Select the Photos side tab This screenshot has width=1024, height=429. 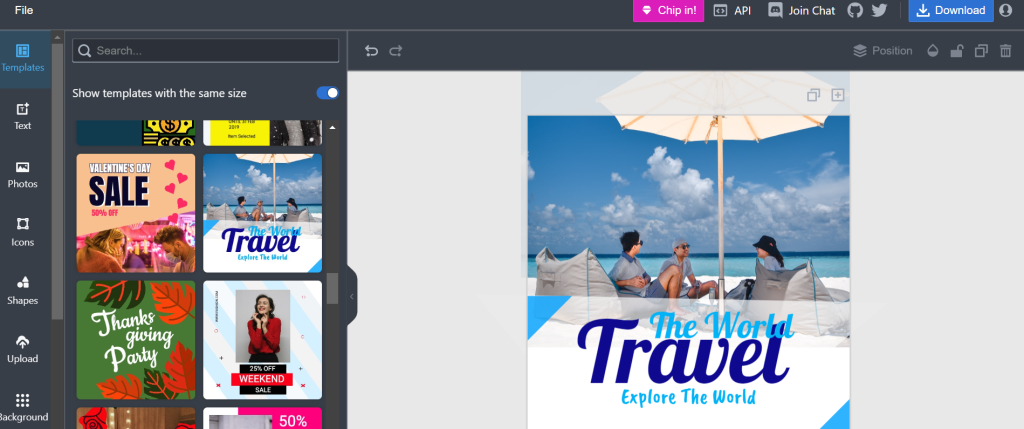23,175
